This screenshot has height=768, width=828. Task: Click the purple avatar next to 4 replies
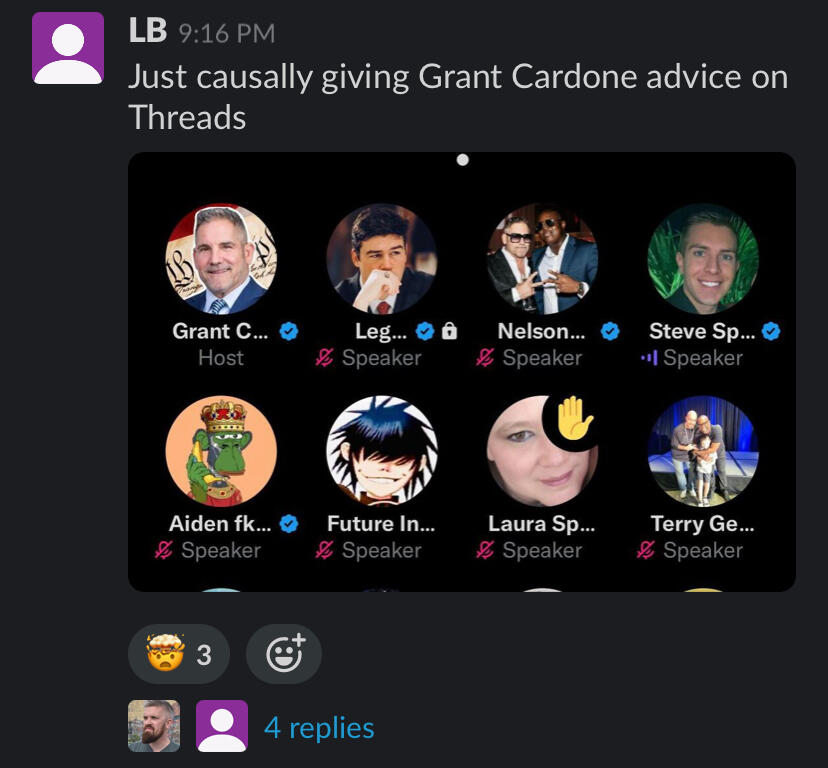pos(222,726)
